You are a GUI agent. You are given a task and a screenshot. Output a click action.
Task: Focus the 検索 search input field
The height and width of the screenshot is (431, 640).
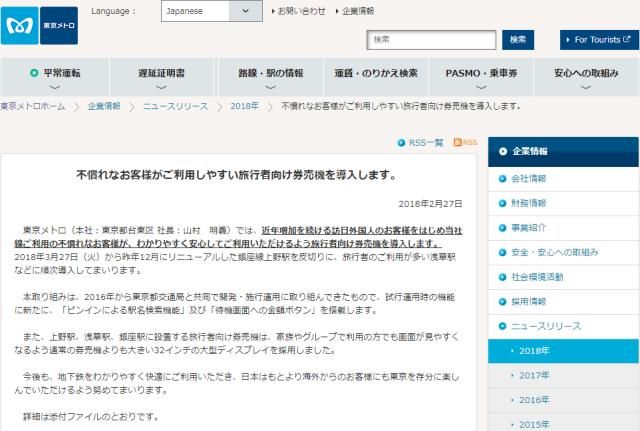431,40
